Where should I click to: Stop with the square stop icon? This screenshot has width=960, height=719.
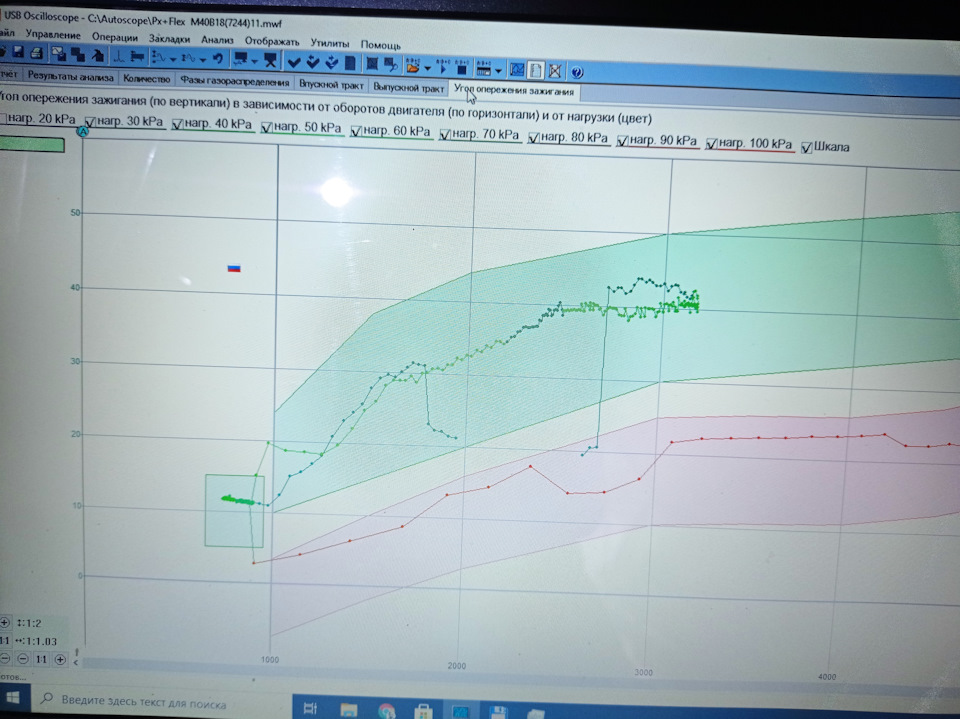[462, 67]
